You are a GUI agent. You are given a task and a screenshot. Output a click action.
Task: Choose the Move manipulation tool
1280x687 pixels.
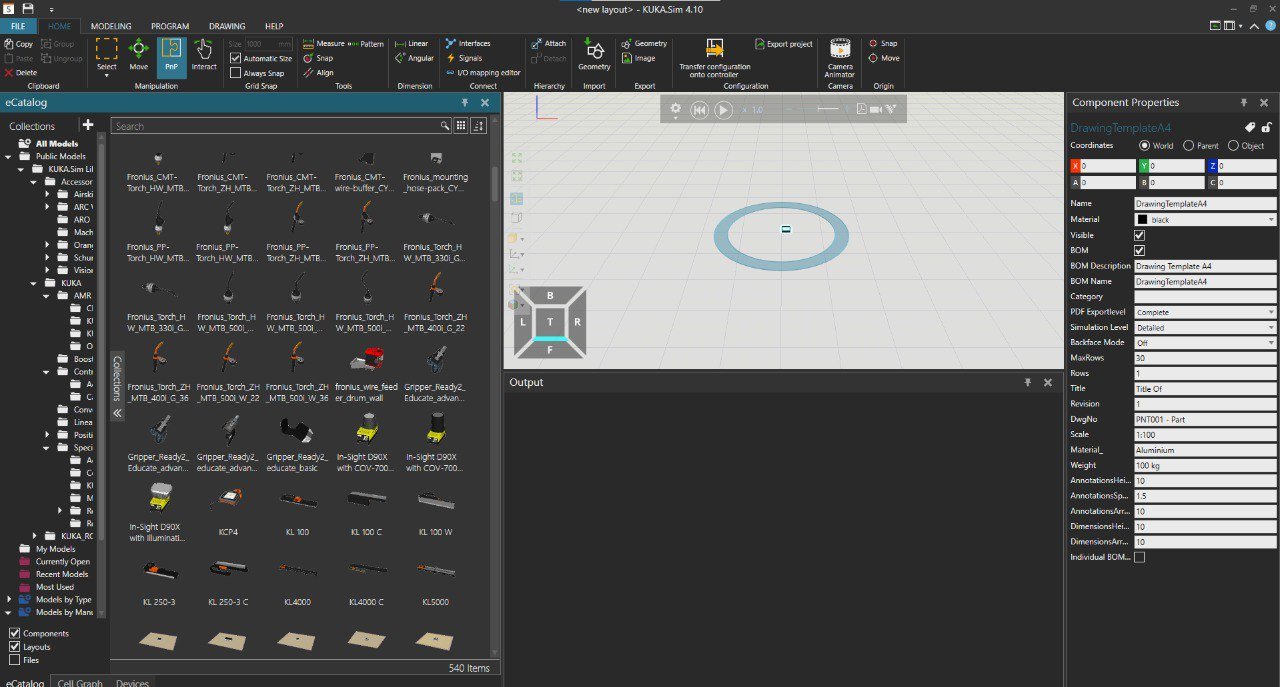pyautogui.click(x=139, y=55)
